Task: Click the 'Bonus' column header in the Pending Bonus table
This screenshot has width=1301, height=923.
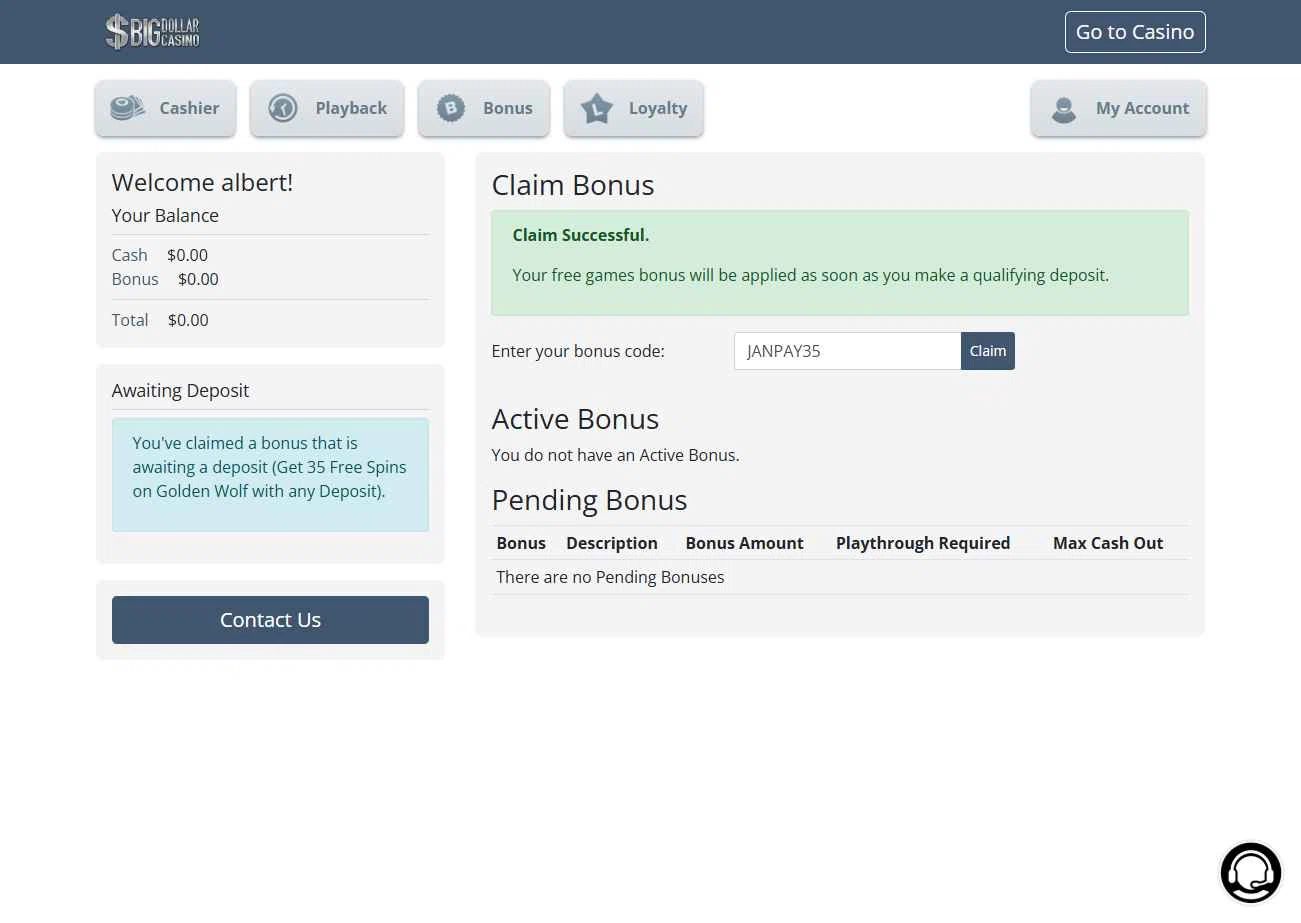Action: 521,543
